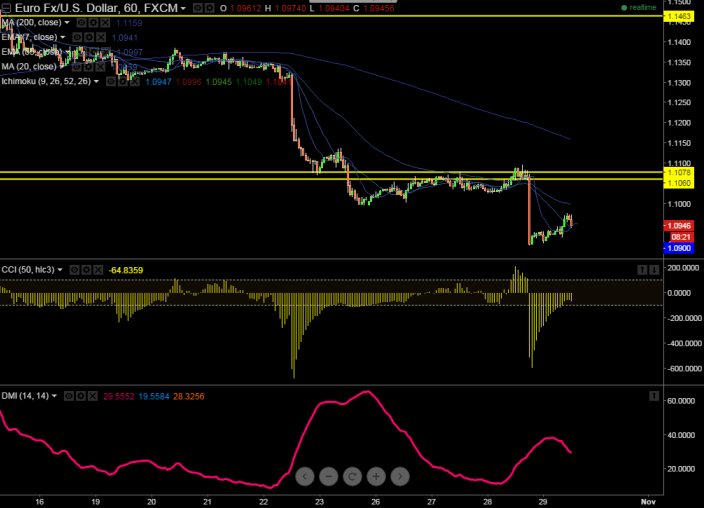The height and width of the screenshot is (508, 704).
Task: Click the 08:21 bar countdown label
Action: coord(682,237)
